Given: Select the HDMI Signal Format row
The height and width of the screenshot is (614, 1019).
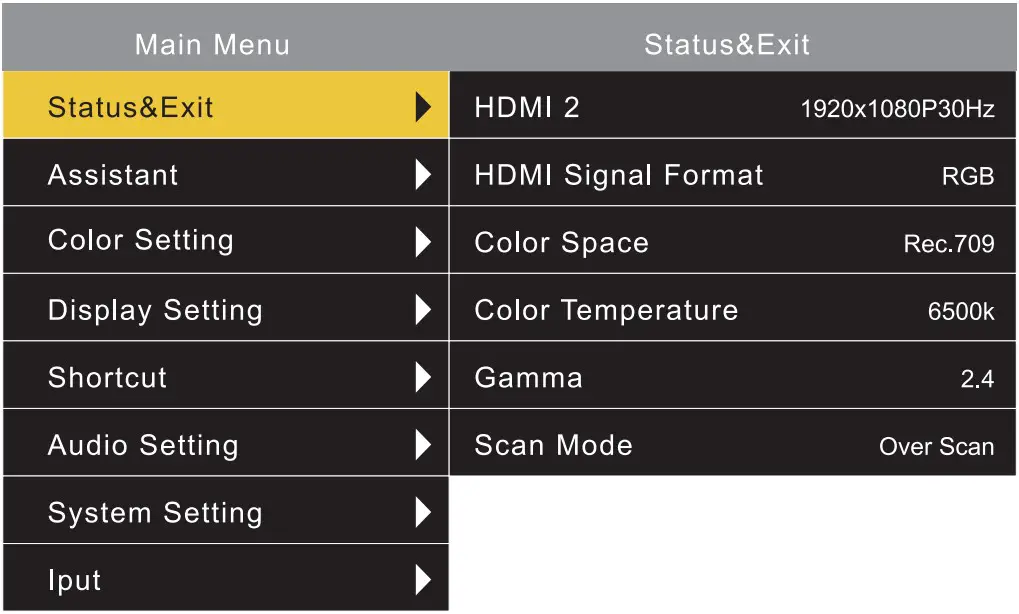Looking at the screenshot, I should click(733, 175).
